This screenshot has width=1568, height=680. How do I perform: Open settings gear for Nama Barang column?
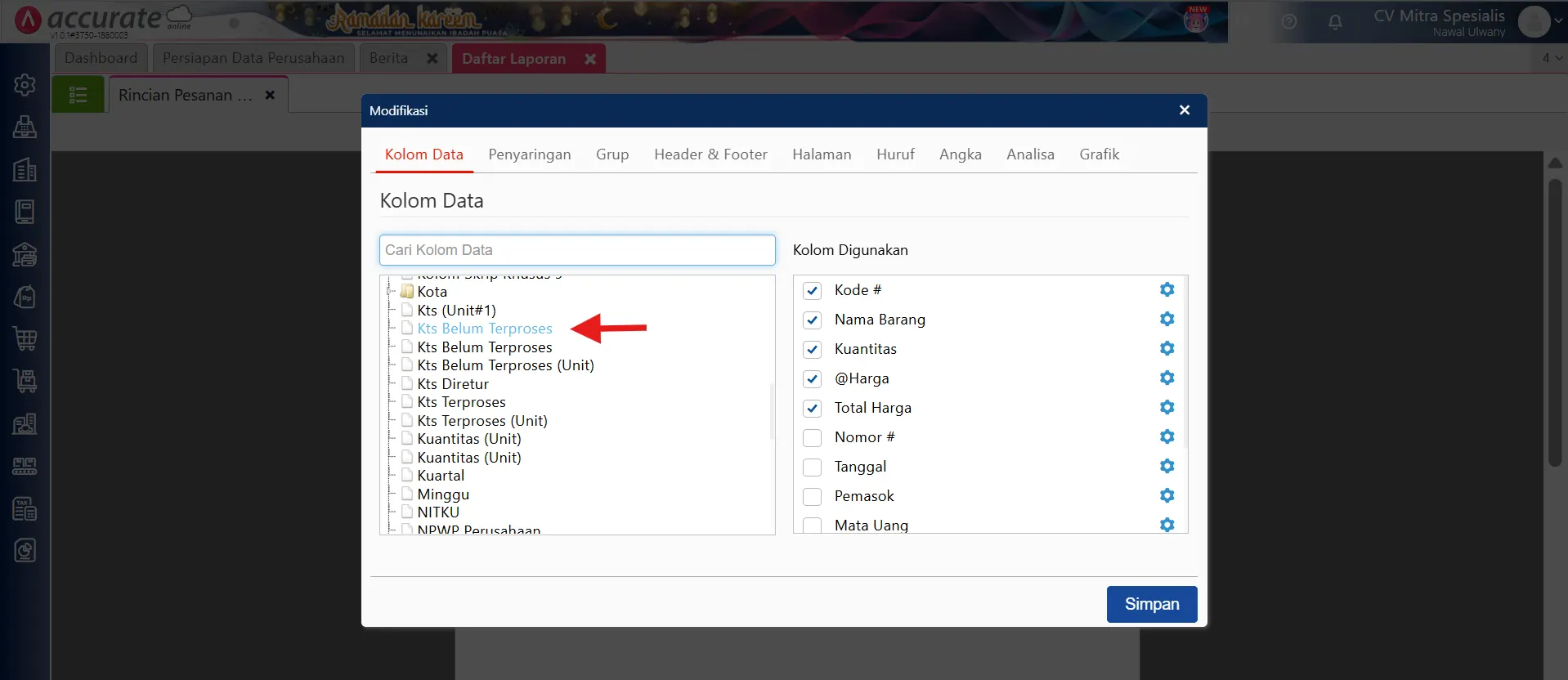(1167, 320)
